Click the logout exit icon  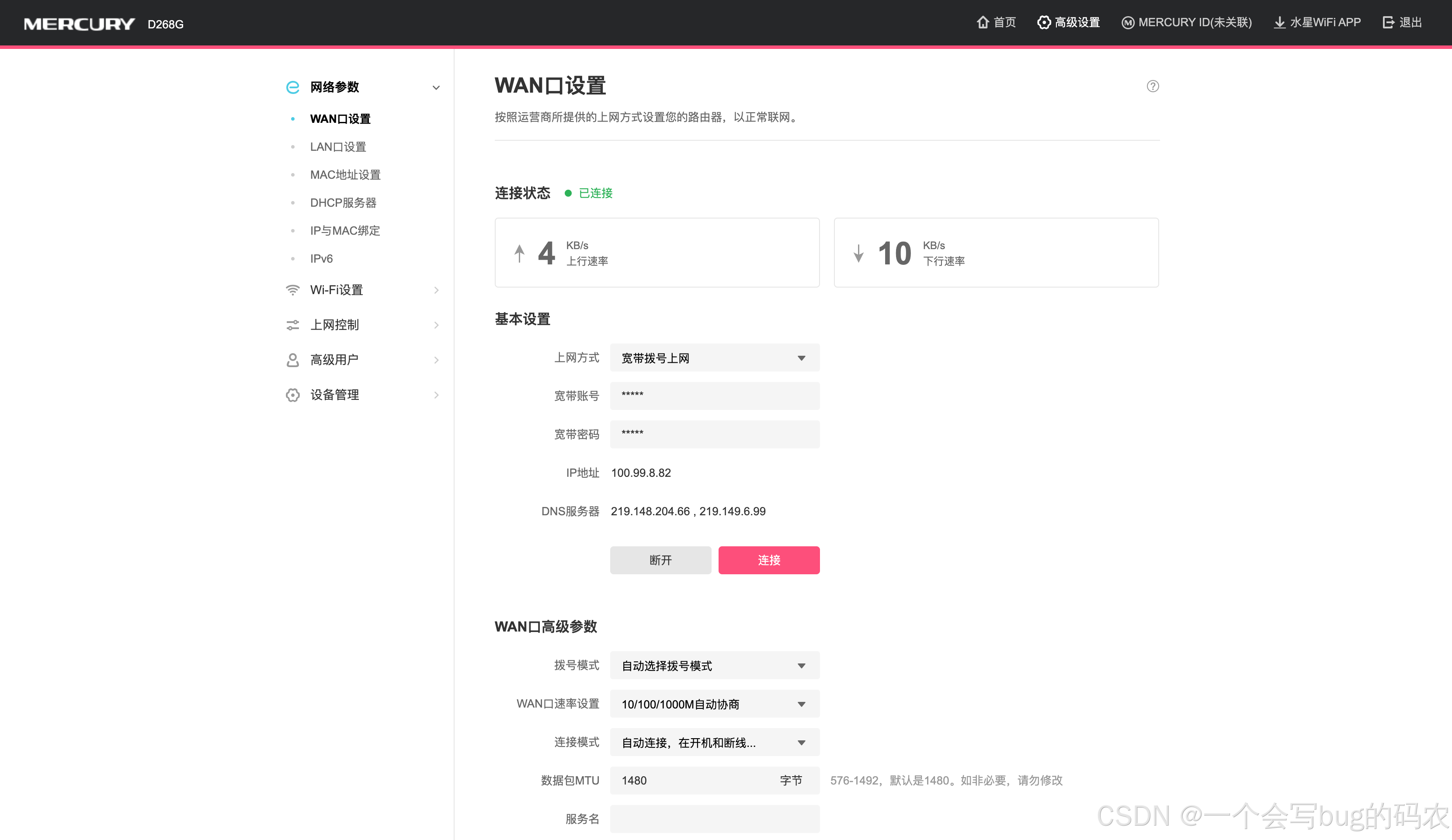(1388, 22)
